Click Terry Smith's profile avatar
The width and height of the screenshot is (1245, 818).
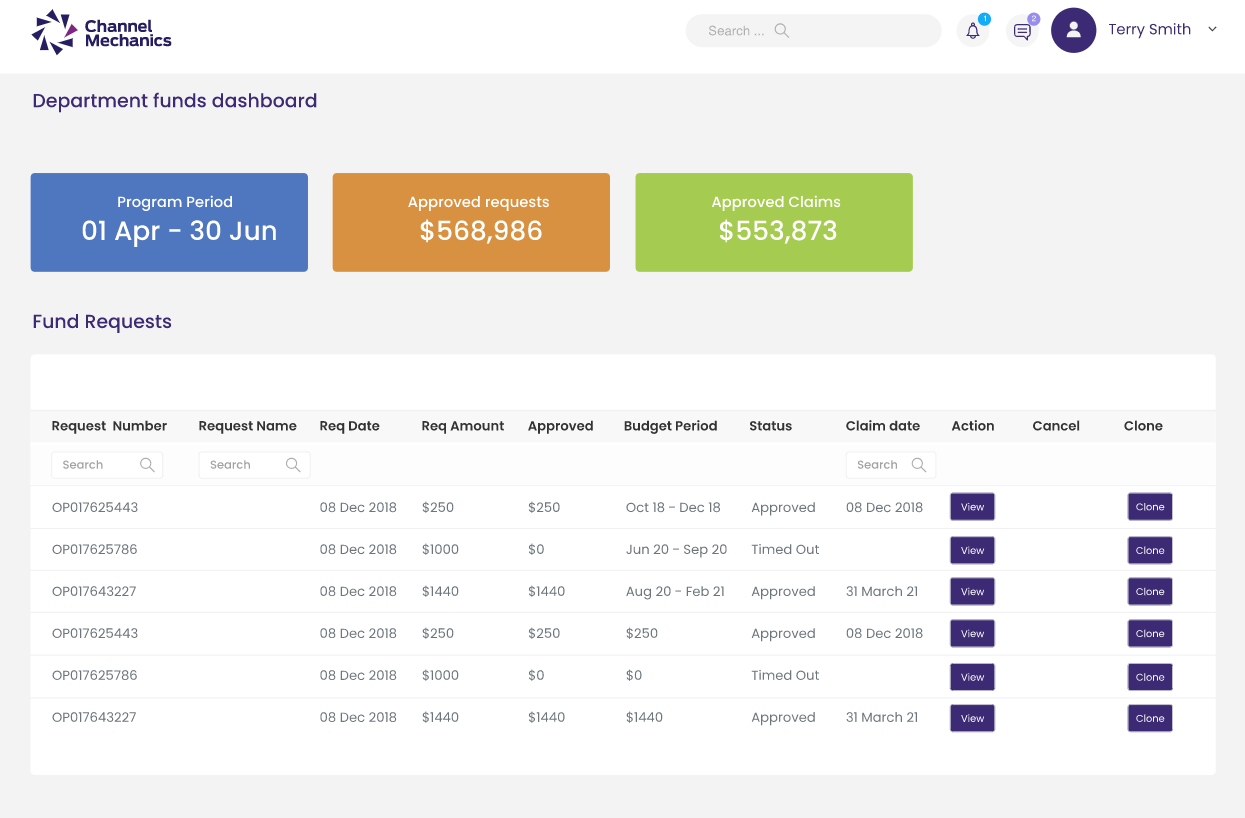[1073, 30]
